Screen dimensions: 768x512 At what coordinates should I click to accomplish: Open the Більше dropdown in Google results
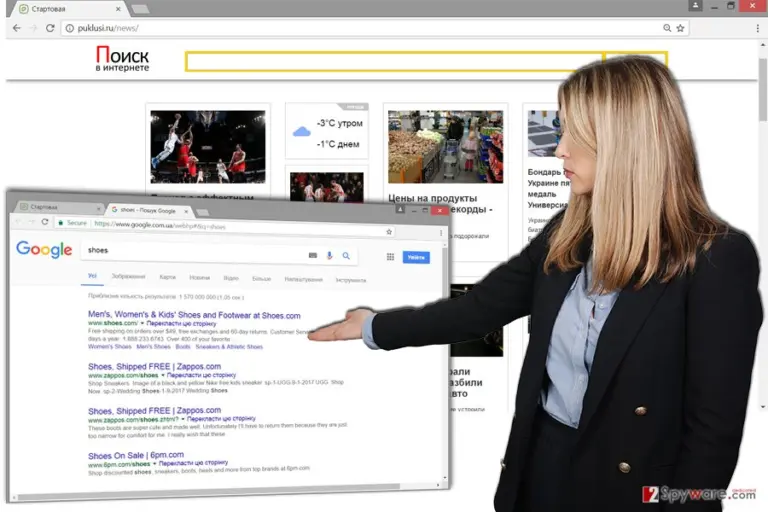tap(261, 279)
